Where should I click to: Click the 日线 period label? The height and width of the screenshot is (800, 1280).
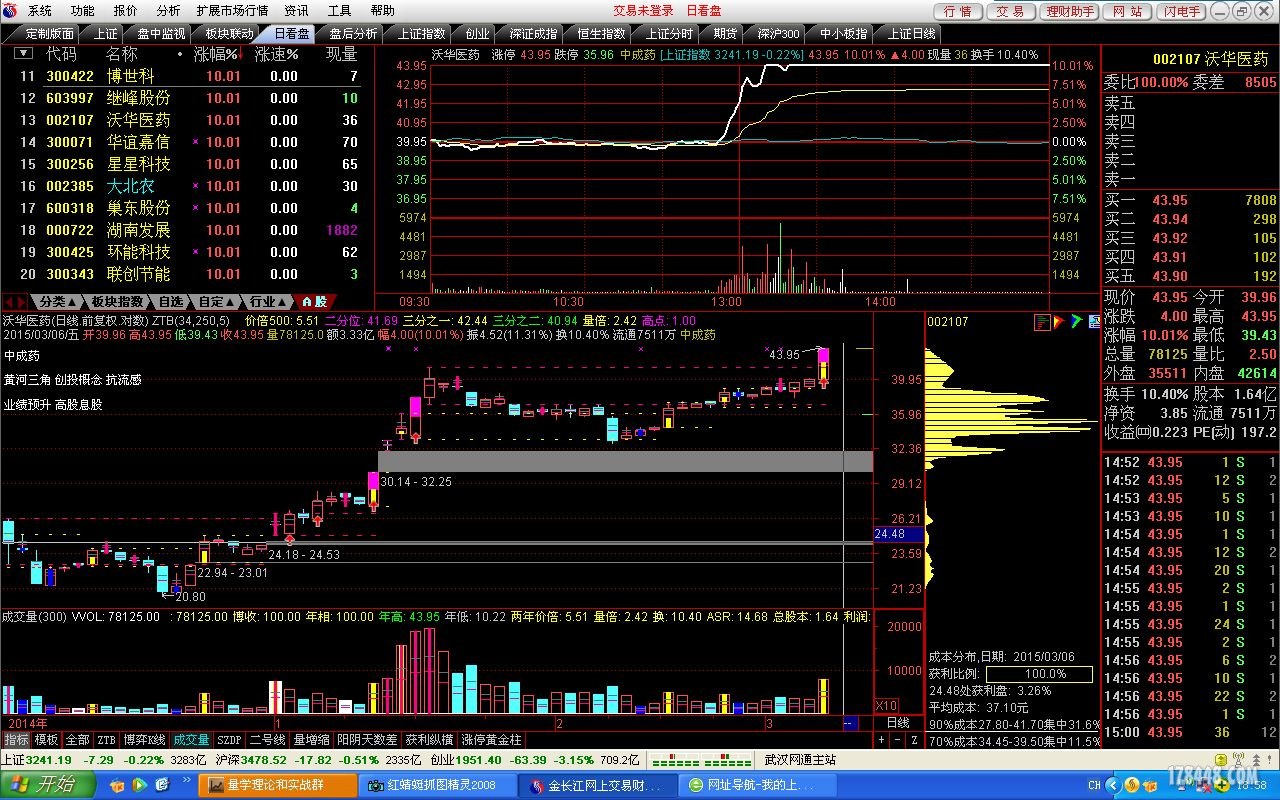898,722
